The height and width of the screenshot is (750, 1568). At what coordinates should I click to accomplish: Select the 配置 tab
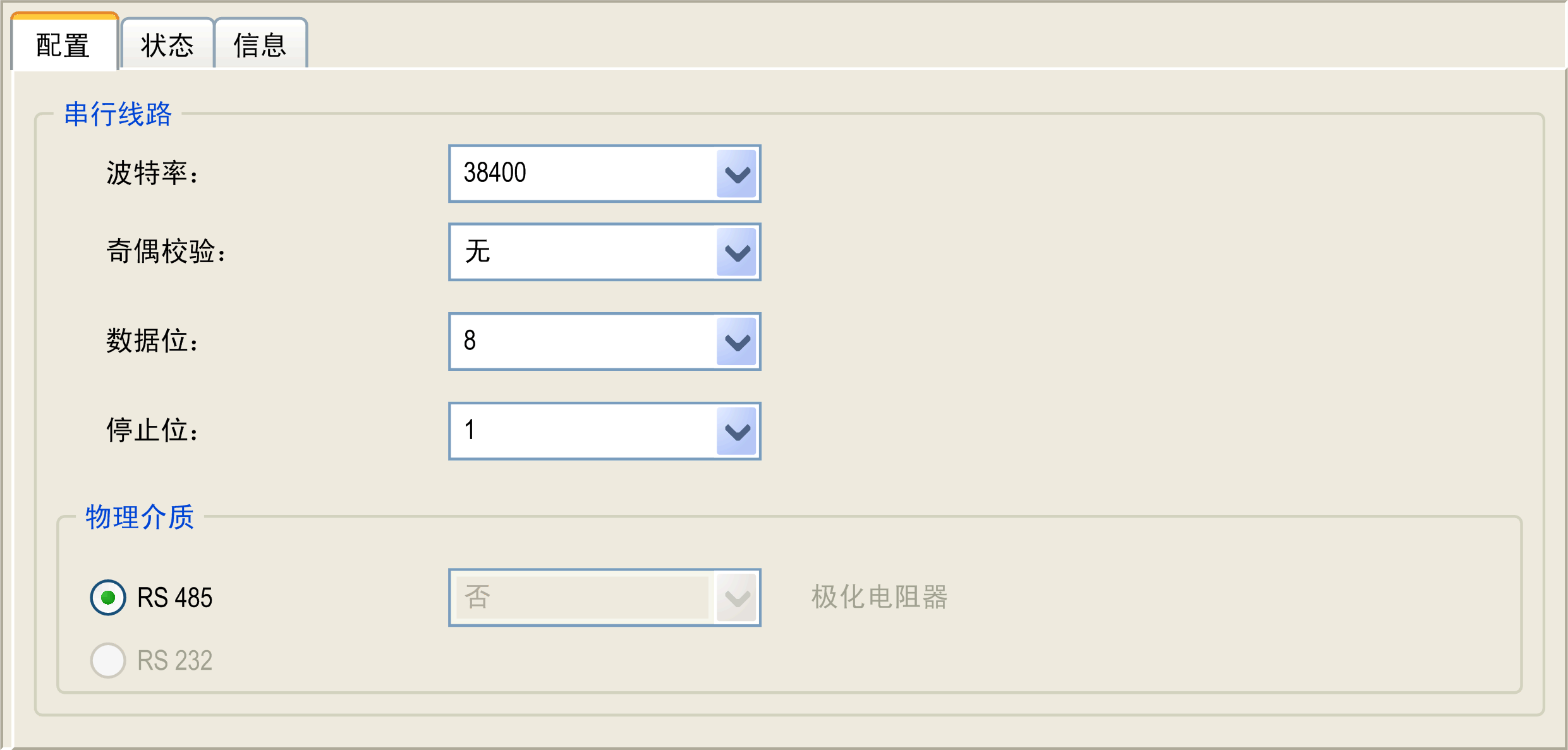coord(63,45)
